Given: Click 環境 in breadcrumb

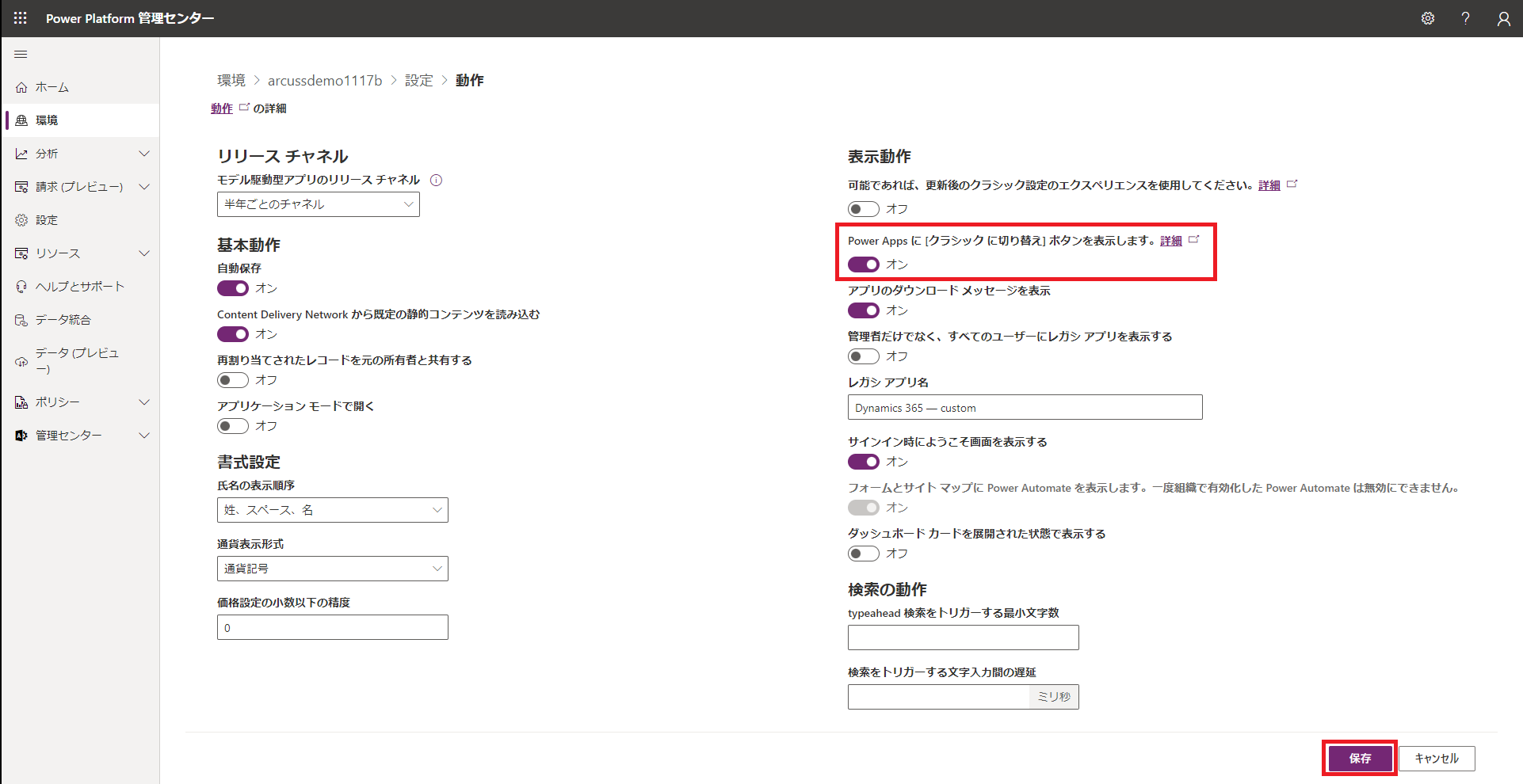Looking at the screenshot, I should [x=231, y=81].
